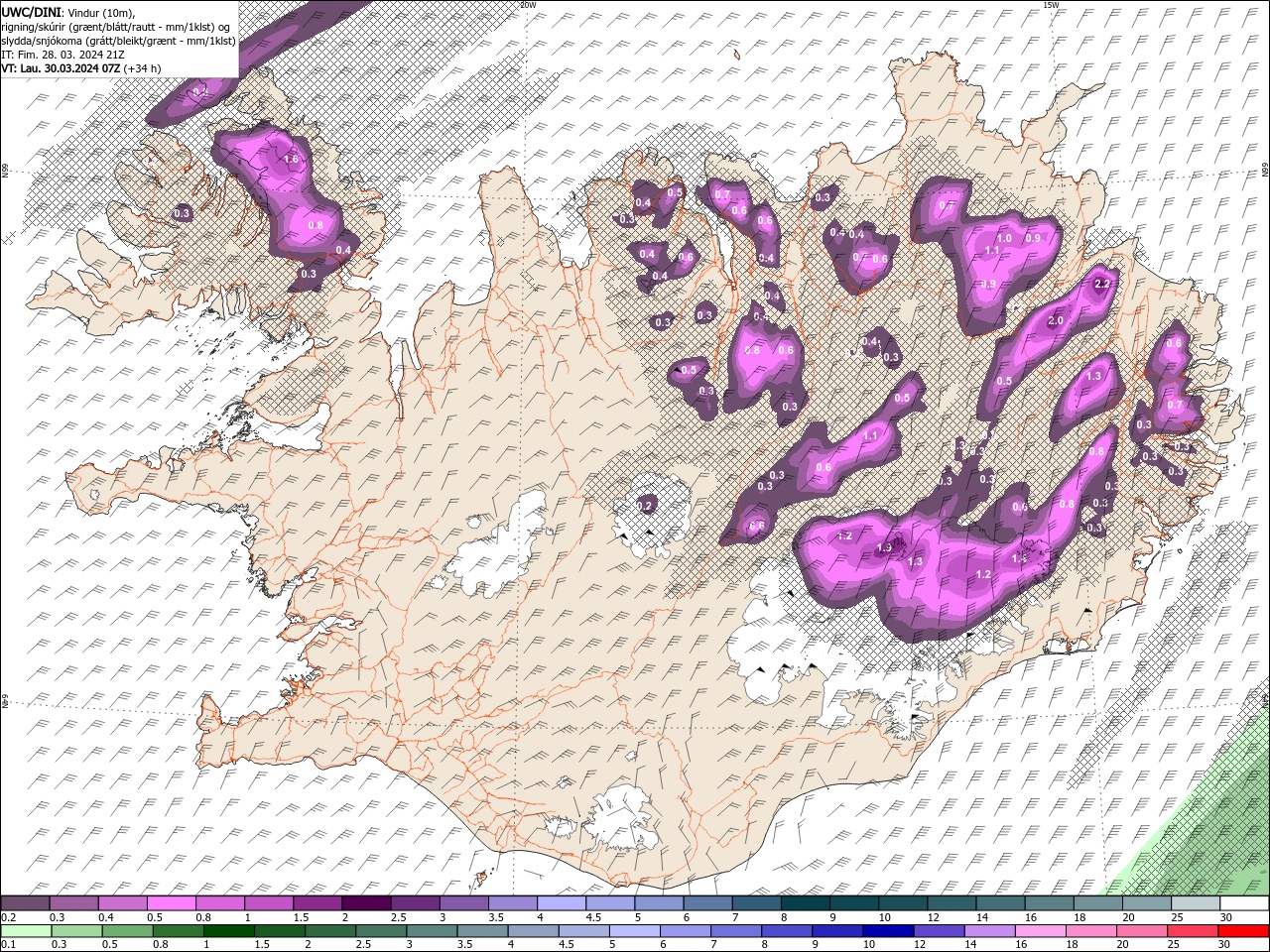Pick the upper legend swatch above the 2.5 label

[x=415, y=903]
